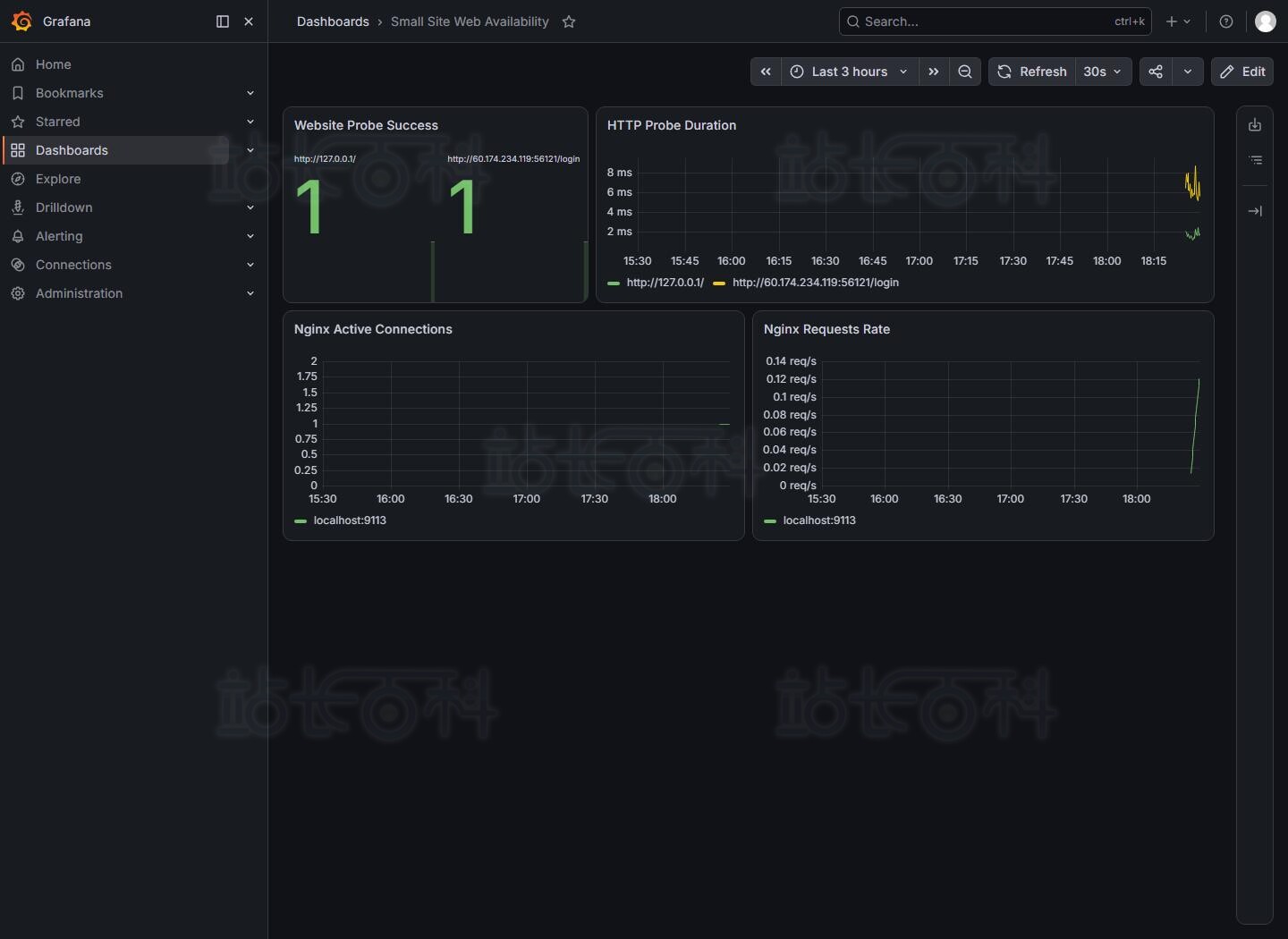This screenshot has width=1288, height=939.
Task: Open Starred in the sidebar
Action: point(58,122)
